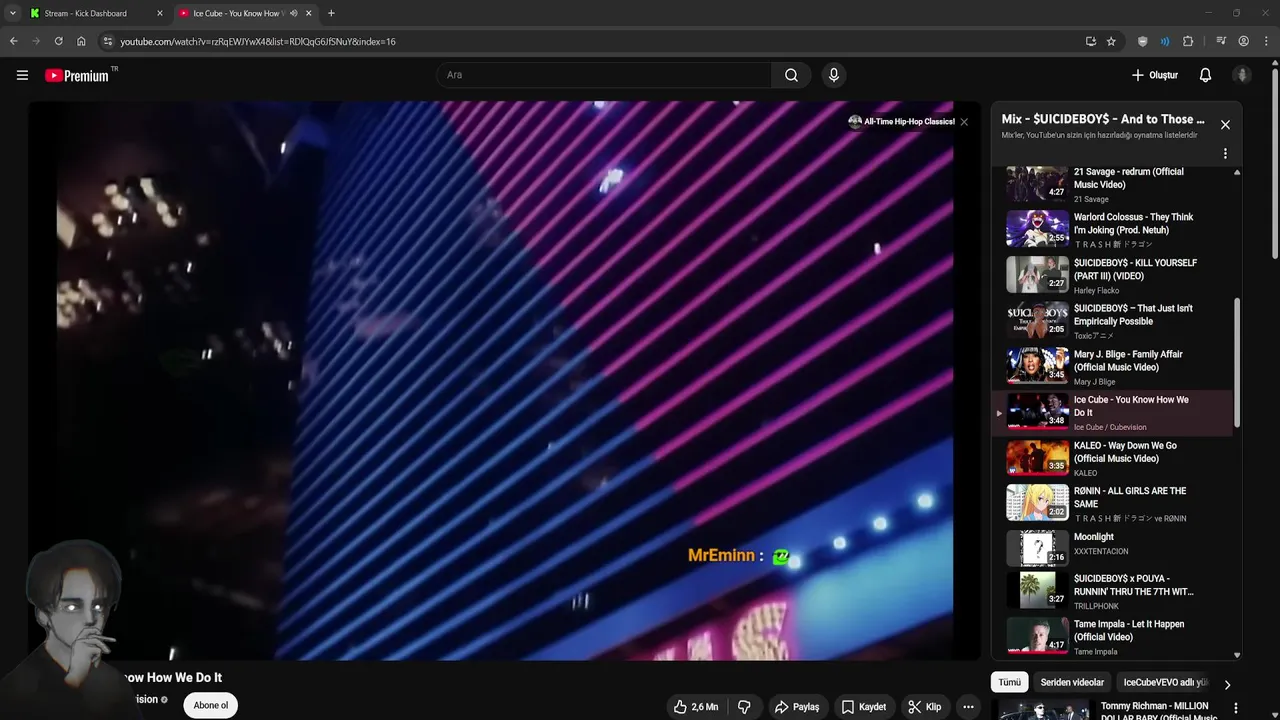Open browser home page button
Screen dimensions: 1280x720
click(81, 41)
